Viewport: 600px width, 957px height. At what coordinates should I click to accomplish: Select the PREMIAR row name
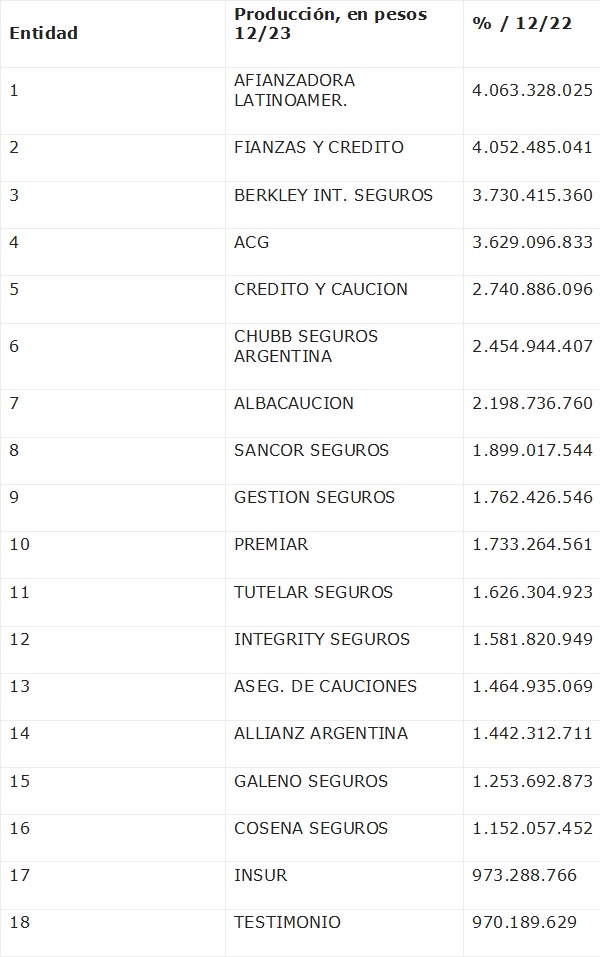click(x=271, y=544)
